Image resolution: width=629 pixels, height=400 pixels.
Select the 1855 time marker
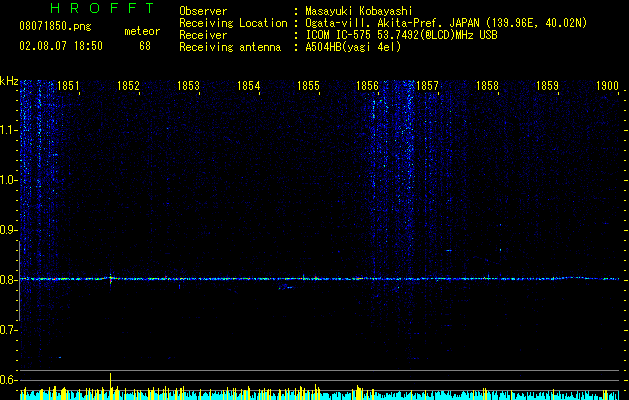pyautogui.click(x=308, y=86)
